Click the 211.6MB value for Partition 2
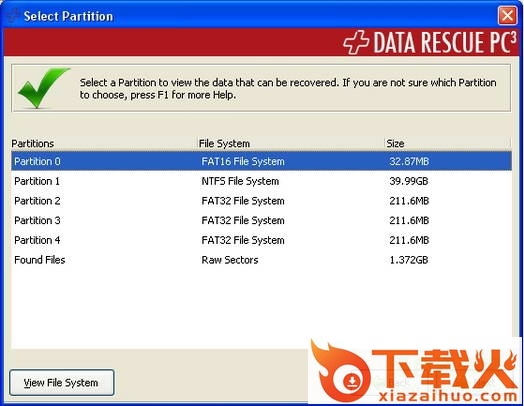The width and height of the screenshot is (524, 406). [409, 201]
